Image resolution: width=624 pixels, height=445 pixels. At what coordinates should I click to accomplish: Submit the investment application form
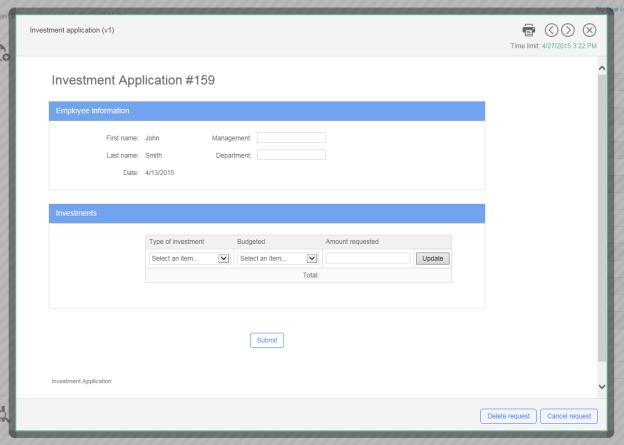coord(267,340)
